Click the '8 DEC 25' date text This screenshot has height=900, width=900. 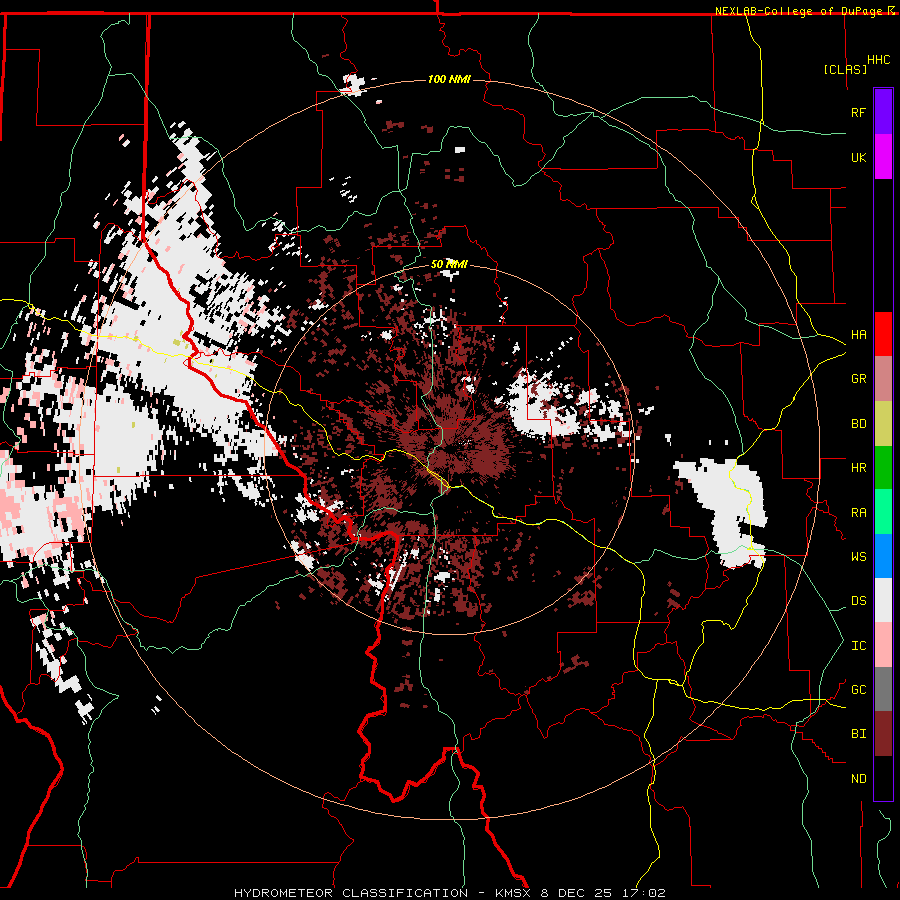577,893
